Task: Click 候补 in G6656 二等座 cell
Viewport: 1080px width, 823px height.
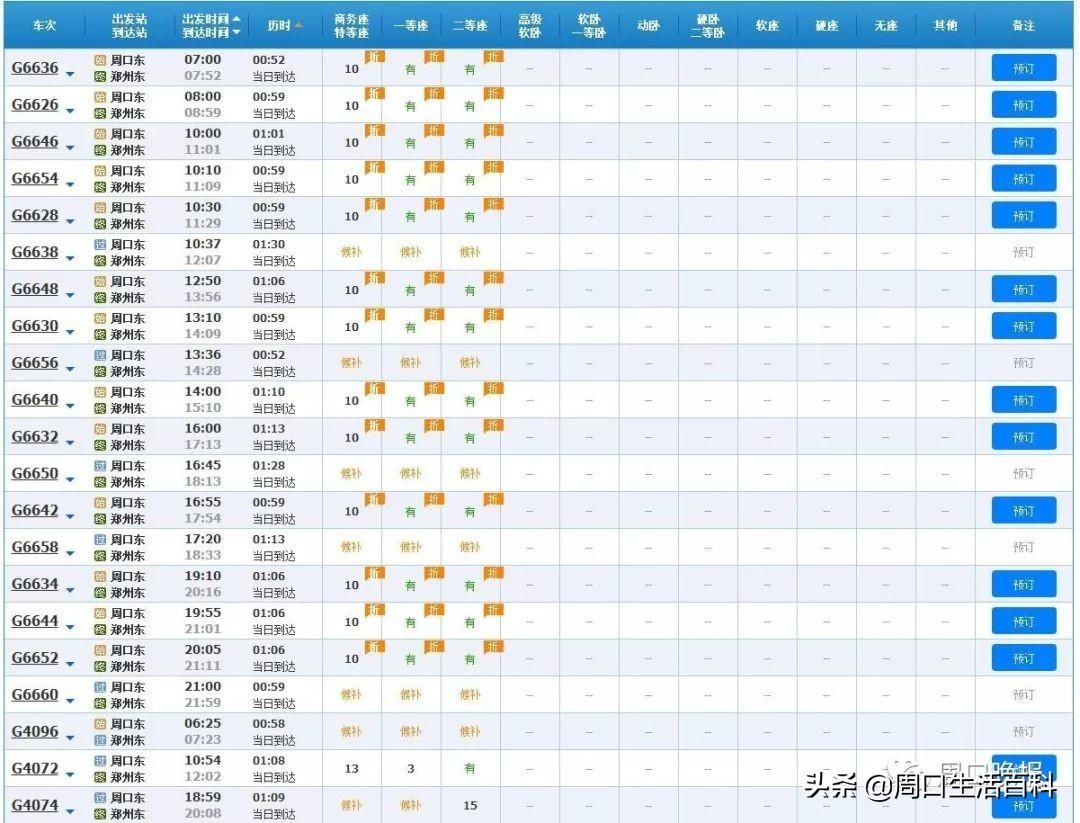Action: tap(470, 363)
